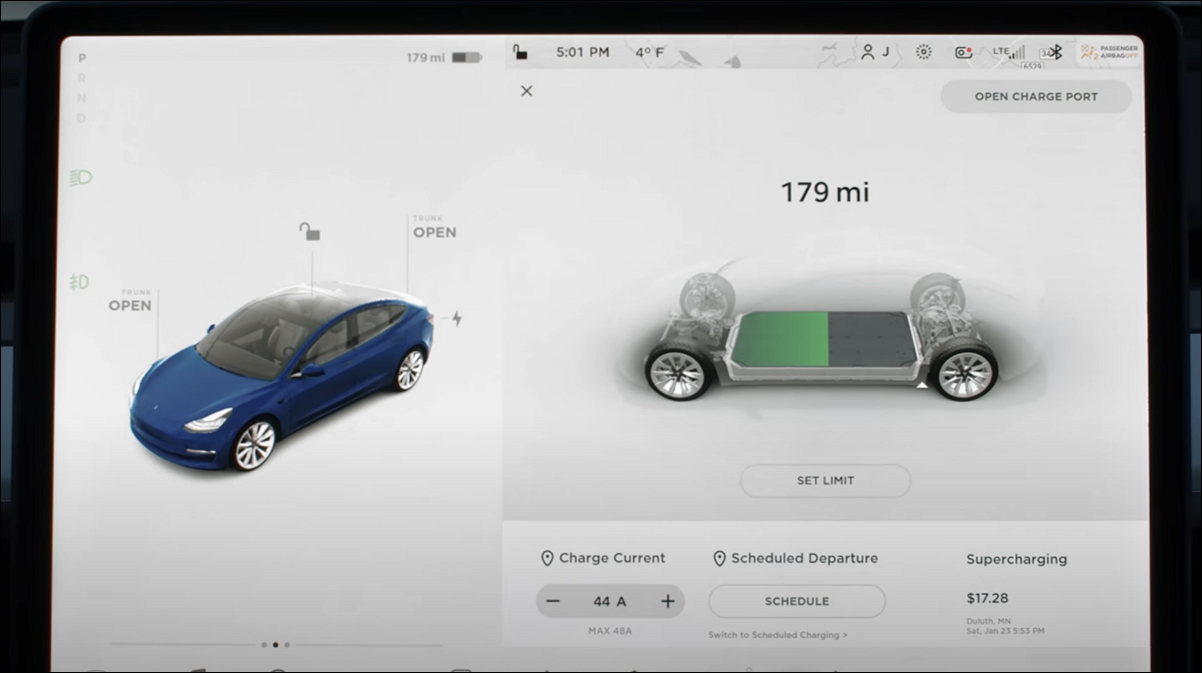This screenshot has width=1202, height=673.
Task: Tap the large 179 mi range text
Action: (x=825, y=192)
